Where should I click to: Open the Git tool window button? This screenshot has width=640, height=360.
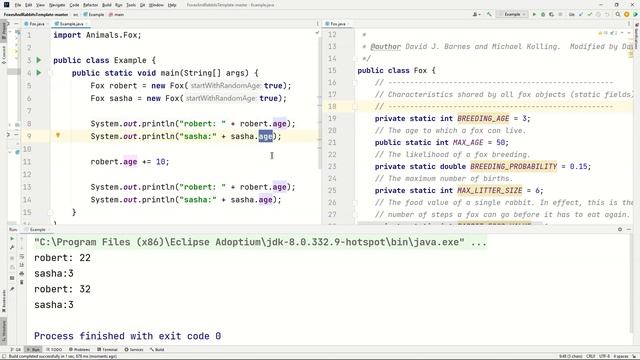(16, 350)
